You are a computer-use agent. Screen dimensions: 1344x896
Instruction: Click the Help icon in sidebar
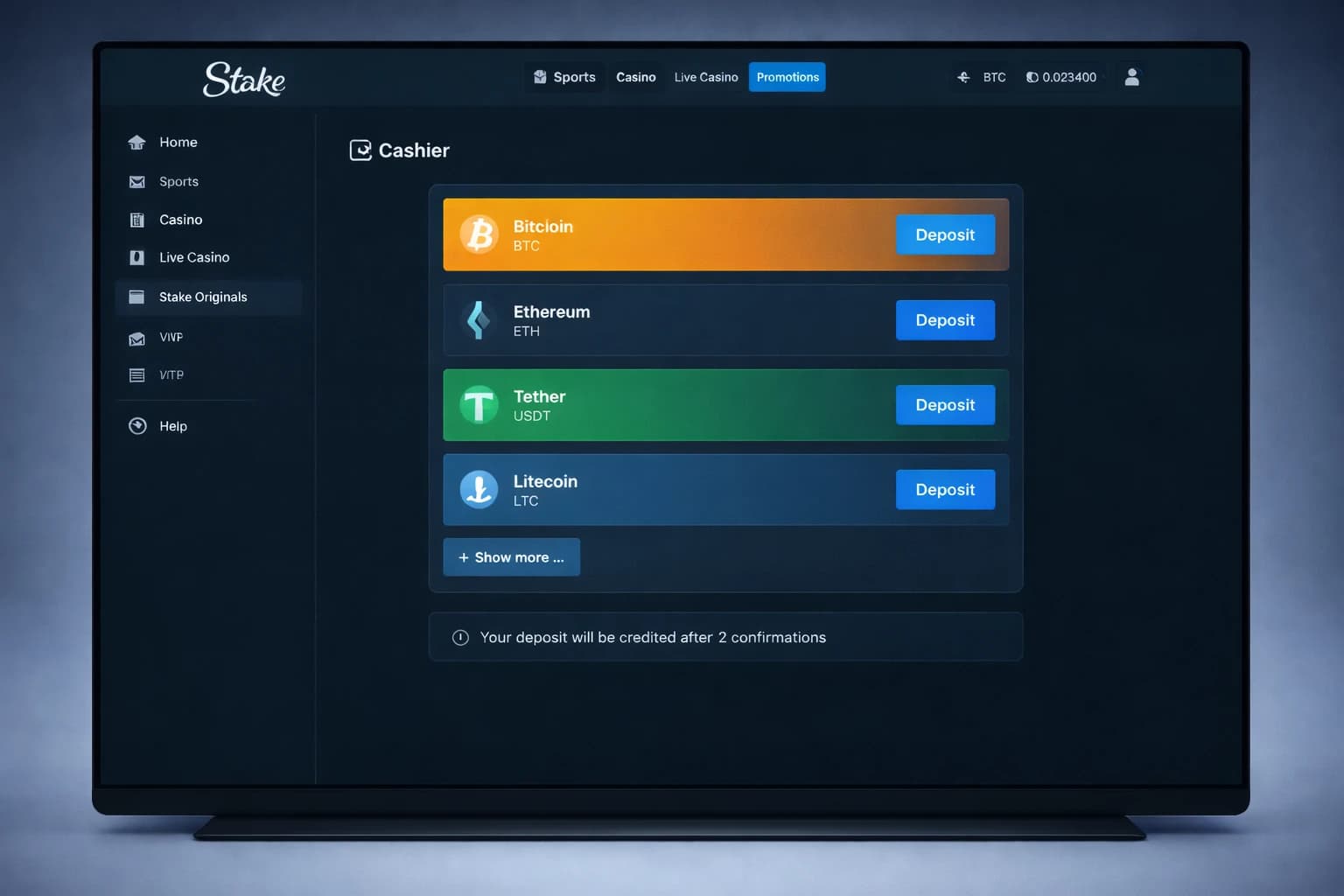137,426
